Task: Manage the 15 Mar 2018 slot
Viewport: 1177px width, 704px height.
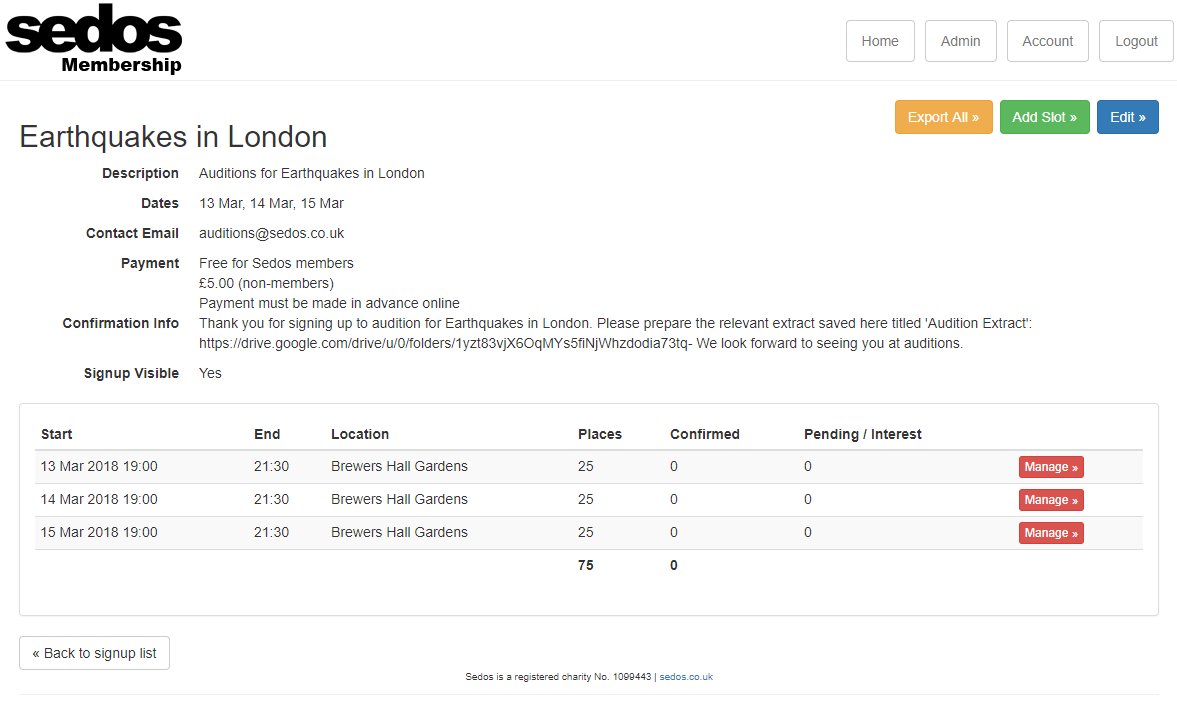Action: [1050, 533]
